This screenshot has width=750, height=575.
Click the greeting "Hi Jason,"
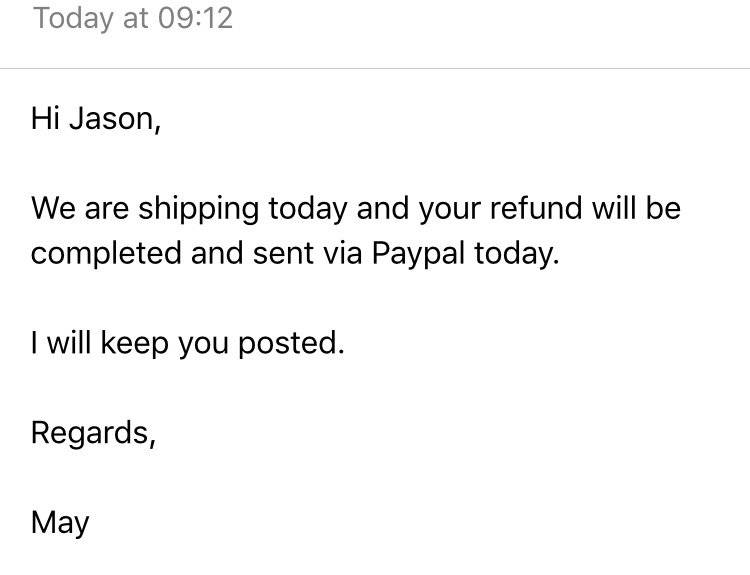96,118
